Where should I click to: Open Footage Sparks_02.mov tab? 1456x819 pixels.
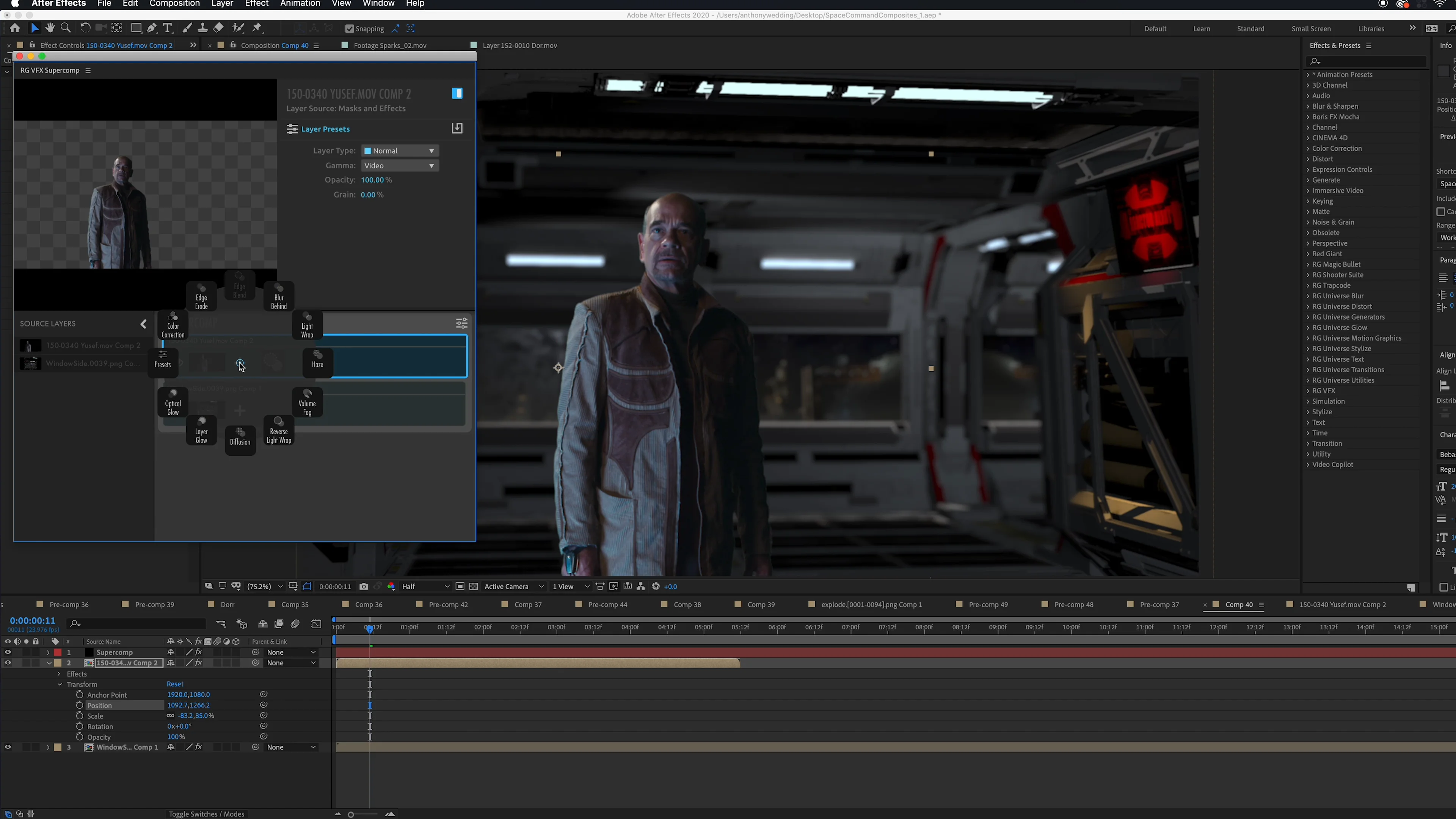click(390, 45)
